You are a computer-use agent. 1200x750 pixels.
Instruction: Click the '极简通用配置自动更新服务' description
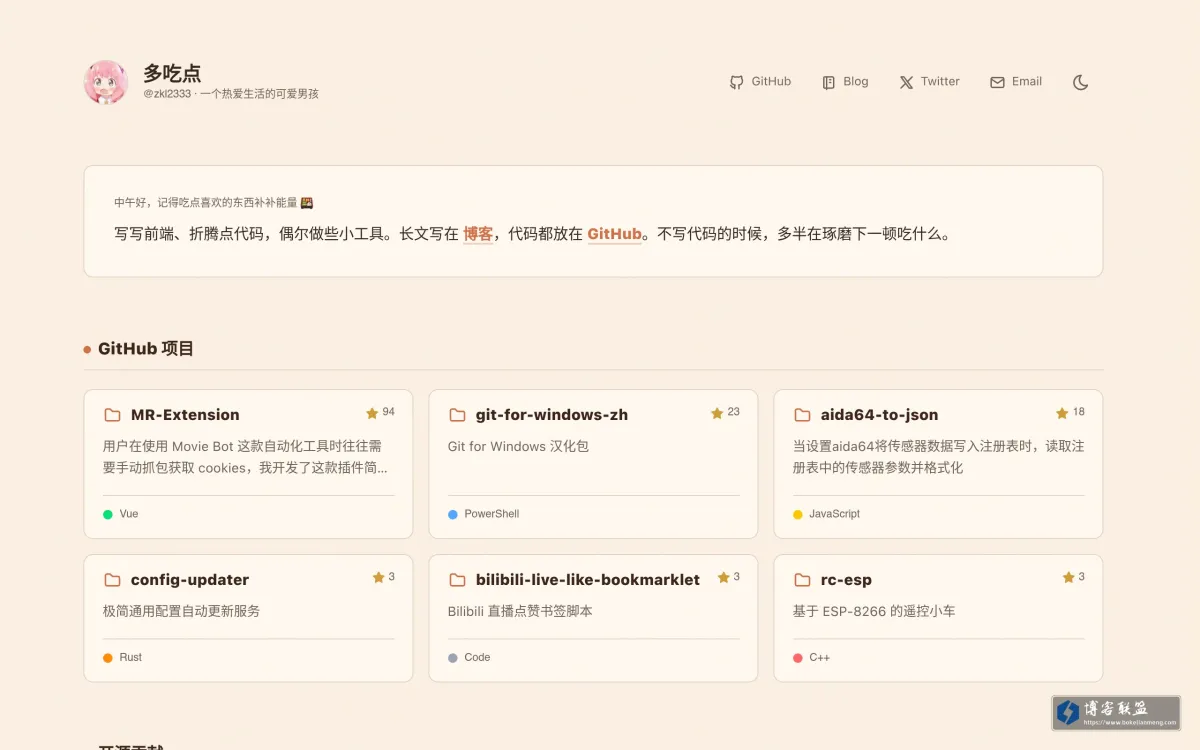181,611
